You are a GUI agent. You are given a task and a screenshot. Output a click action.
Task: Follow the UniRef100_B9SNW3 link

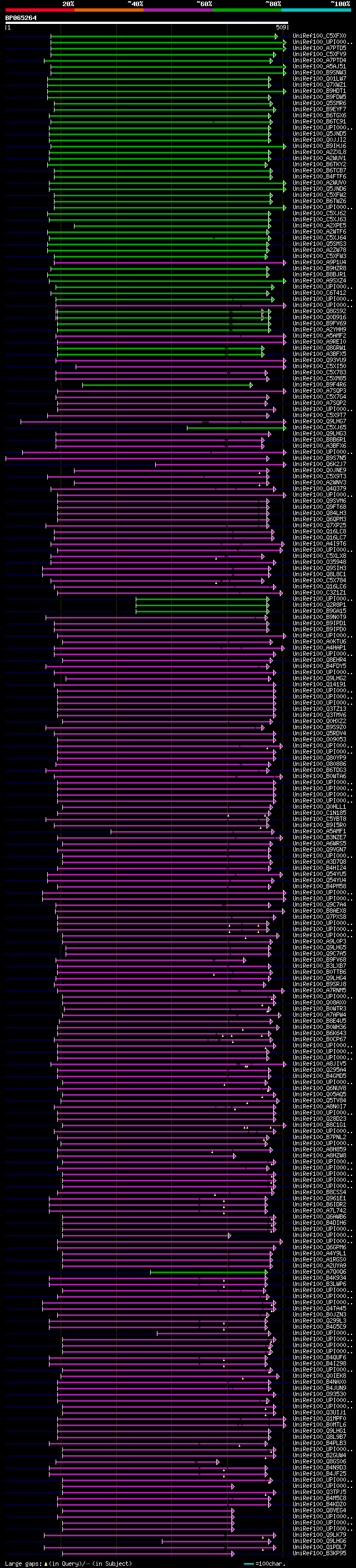coord(319,72)
